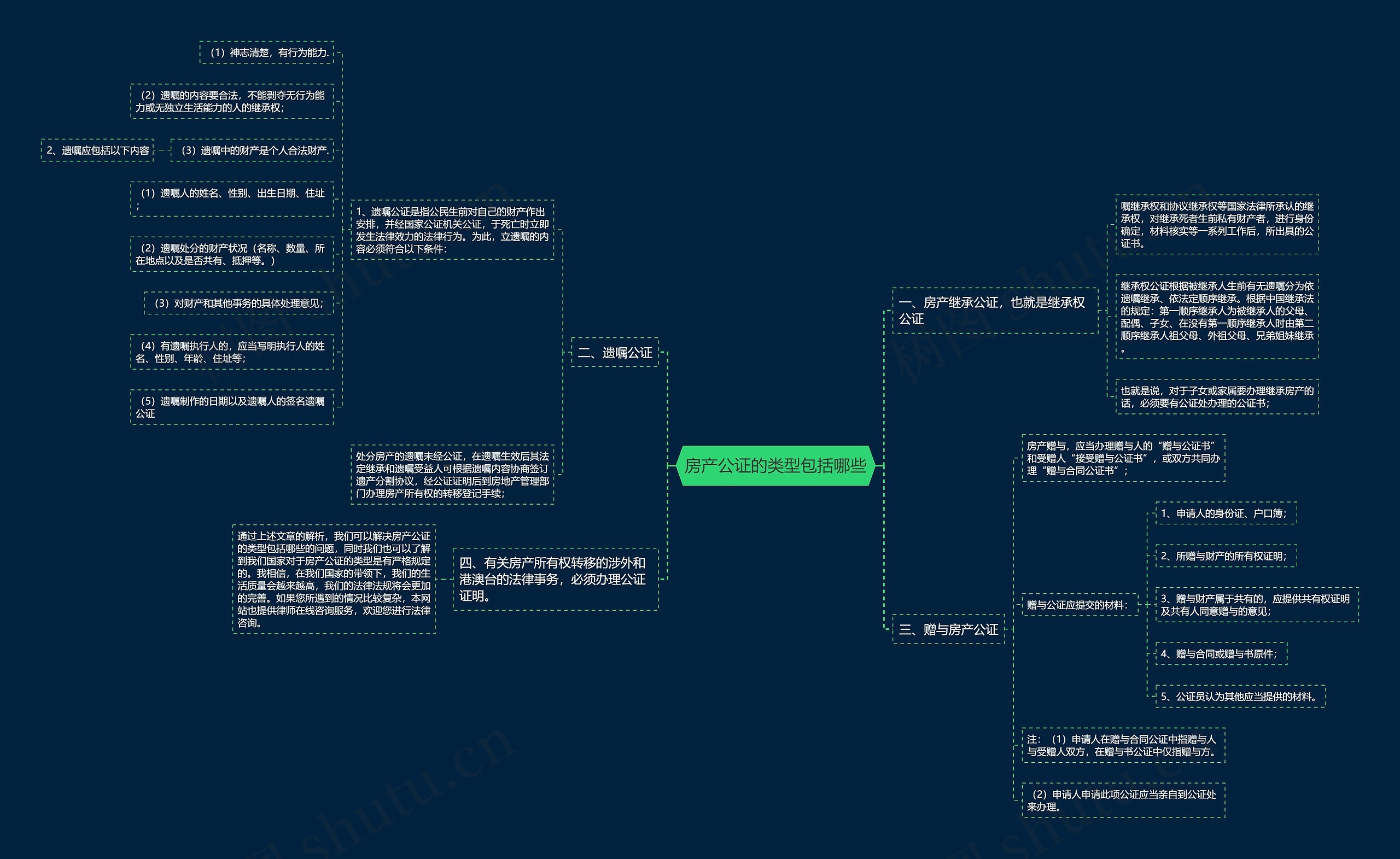1400x859 pixels.
Task: Click 也就是说，对于子女或家属 node
Action: click(x=1216, y=397)
